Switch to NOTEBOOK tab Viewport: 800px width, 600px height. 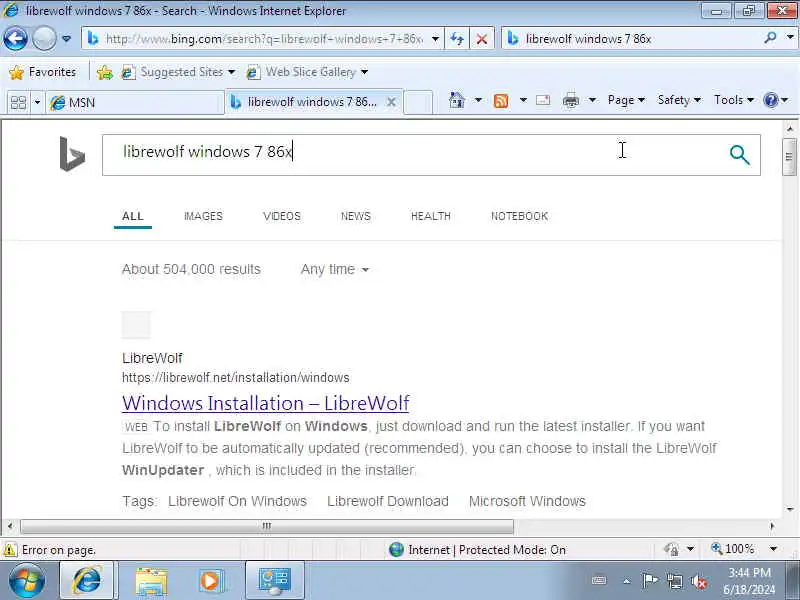[x=519, y=216]
